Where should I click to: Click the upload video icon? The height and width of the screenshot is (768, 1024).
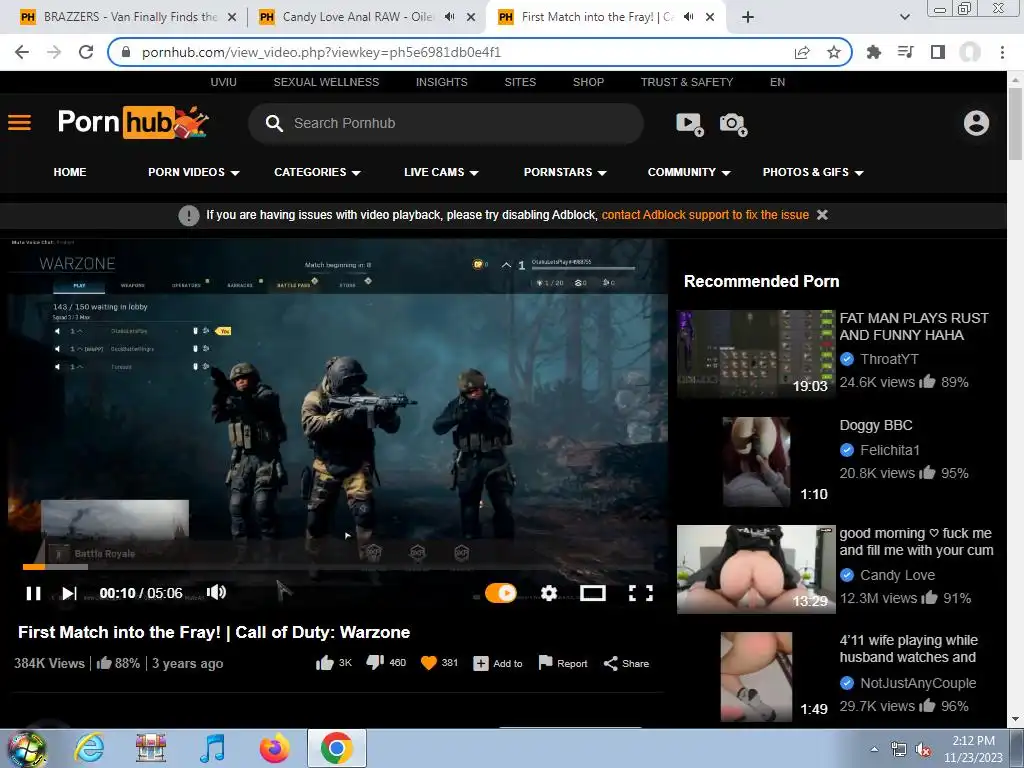[689, 123]
